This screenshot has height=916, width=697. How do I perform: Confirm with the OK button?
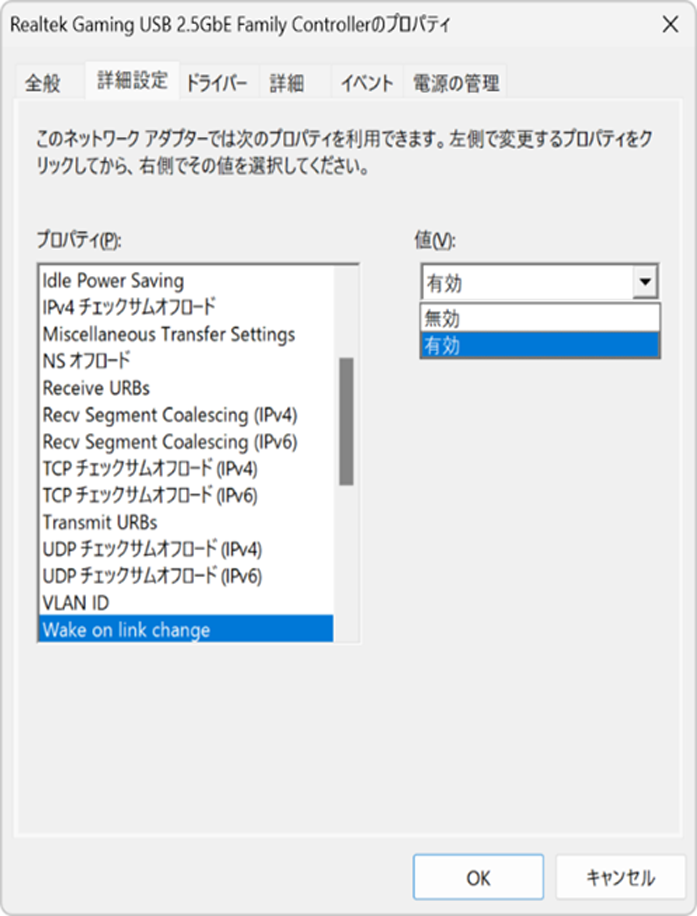[478, 877]
